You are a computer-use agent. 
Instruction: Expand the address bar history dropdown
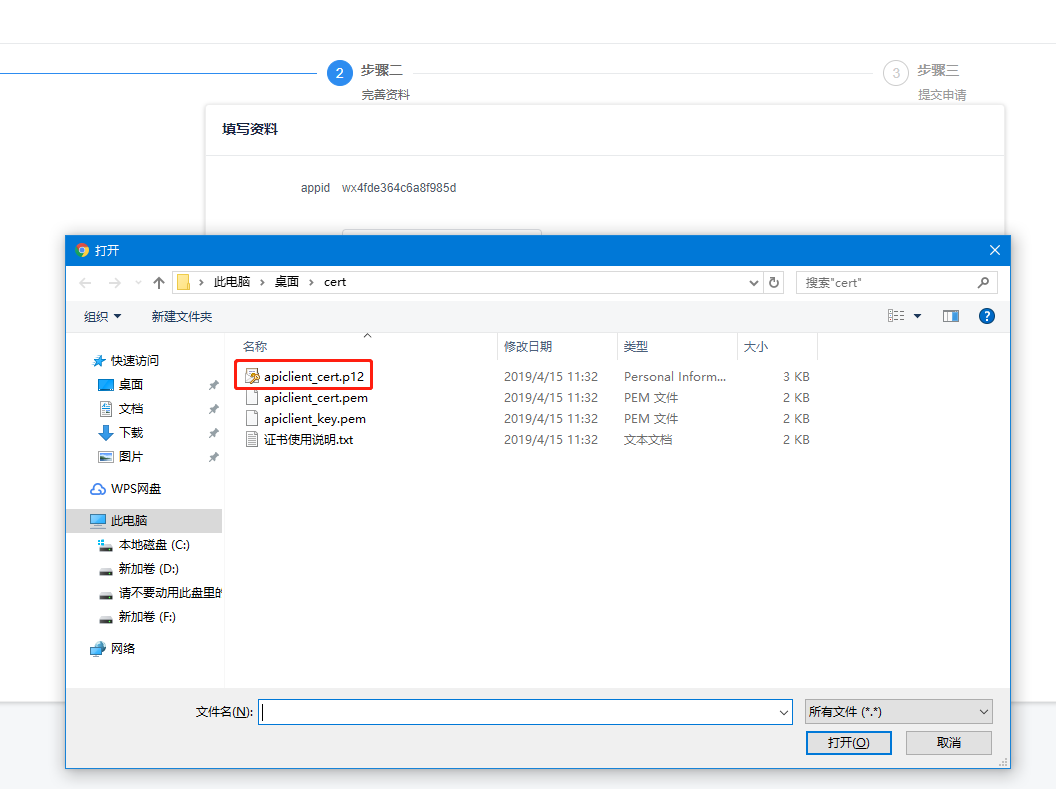754,283
